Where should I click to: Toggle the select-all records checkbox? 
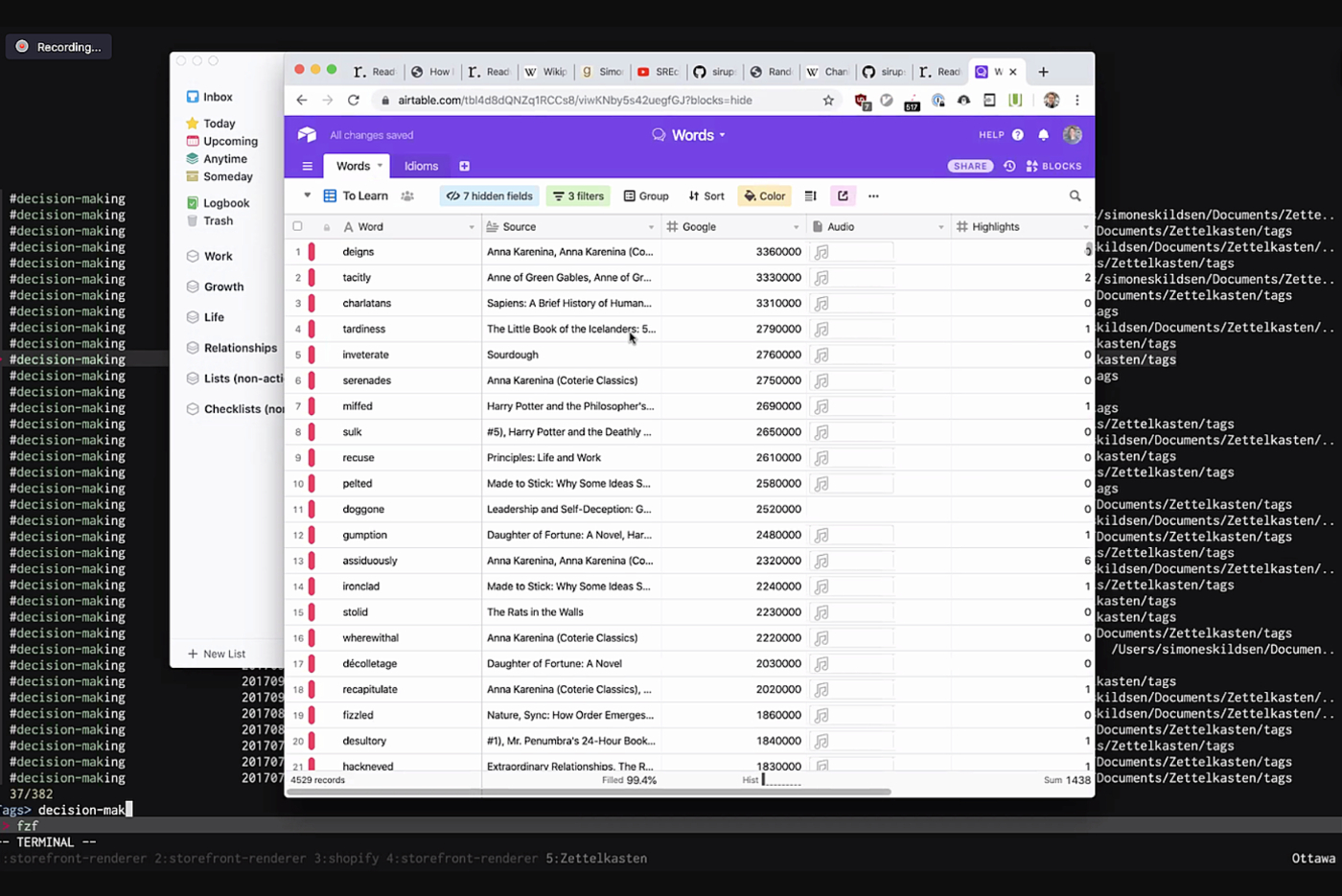pos(297,227)
